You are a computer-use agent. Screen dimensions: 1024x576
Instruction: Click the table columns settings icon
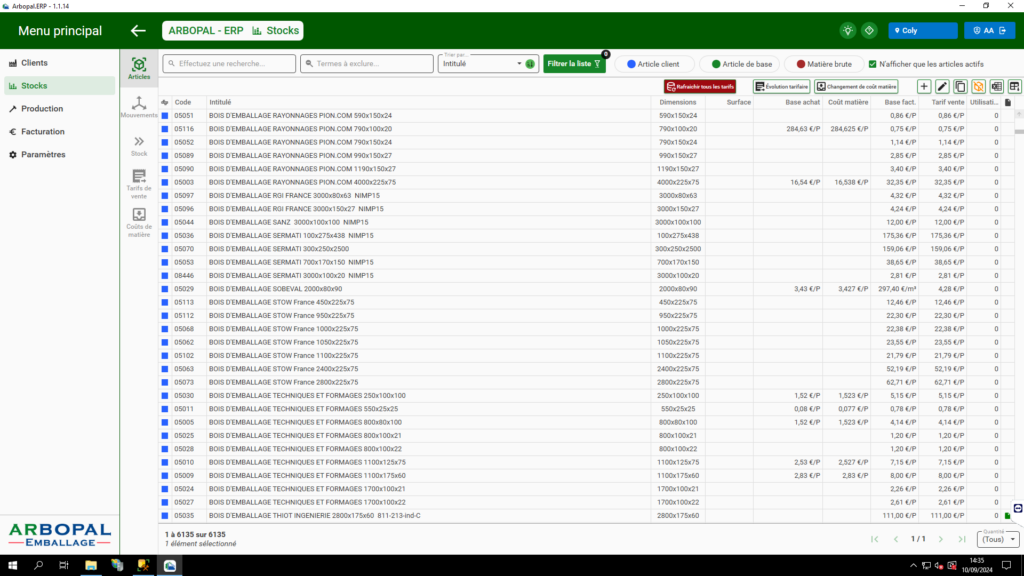[x=1014, y=86]
